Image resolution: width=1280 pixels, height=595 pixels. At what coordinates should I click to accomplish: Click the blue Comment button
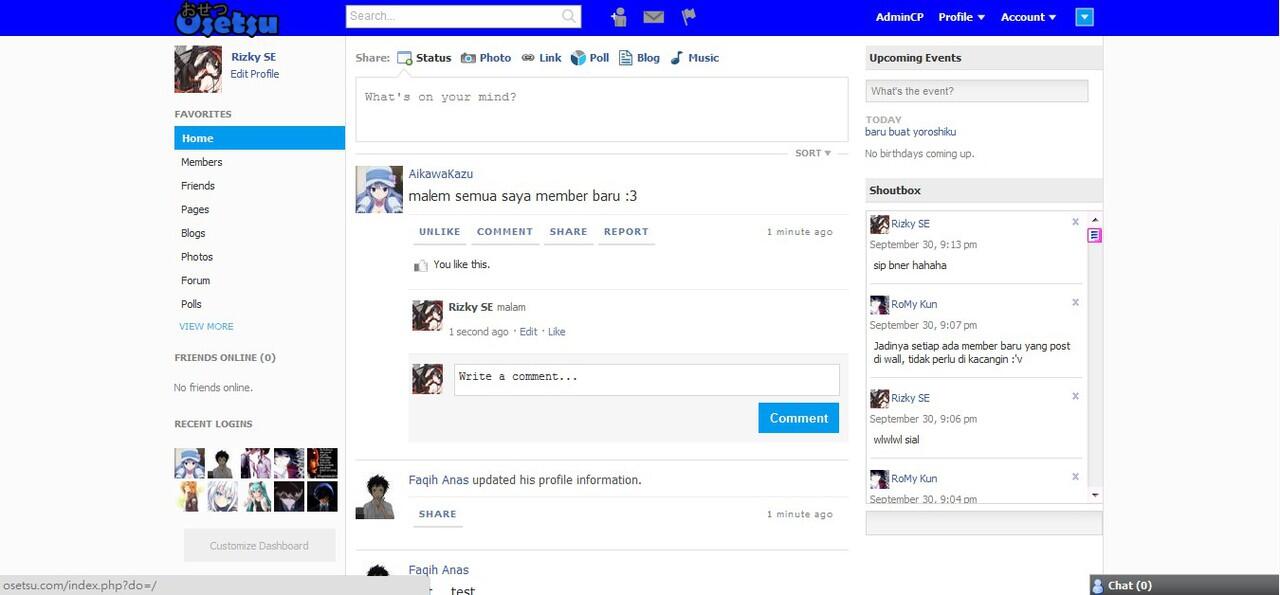pos(798,418)
